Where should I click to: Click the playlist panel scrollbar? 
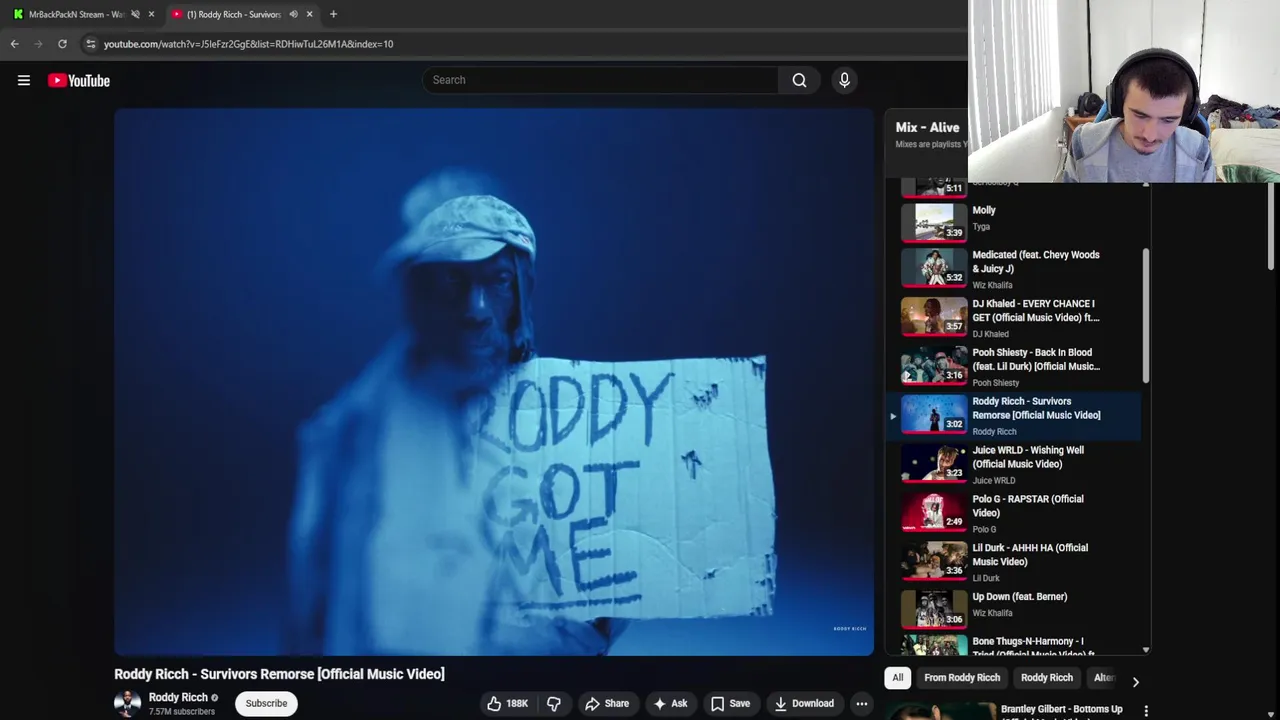(x=1146, y=315)
